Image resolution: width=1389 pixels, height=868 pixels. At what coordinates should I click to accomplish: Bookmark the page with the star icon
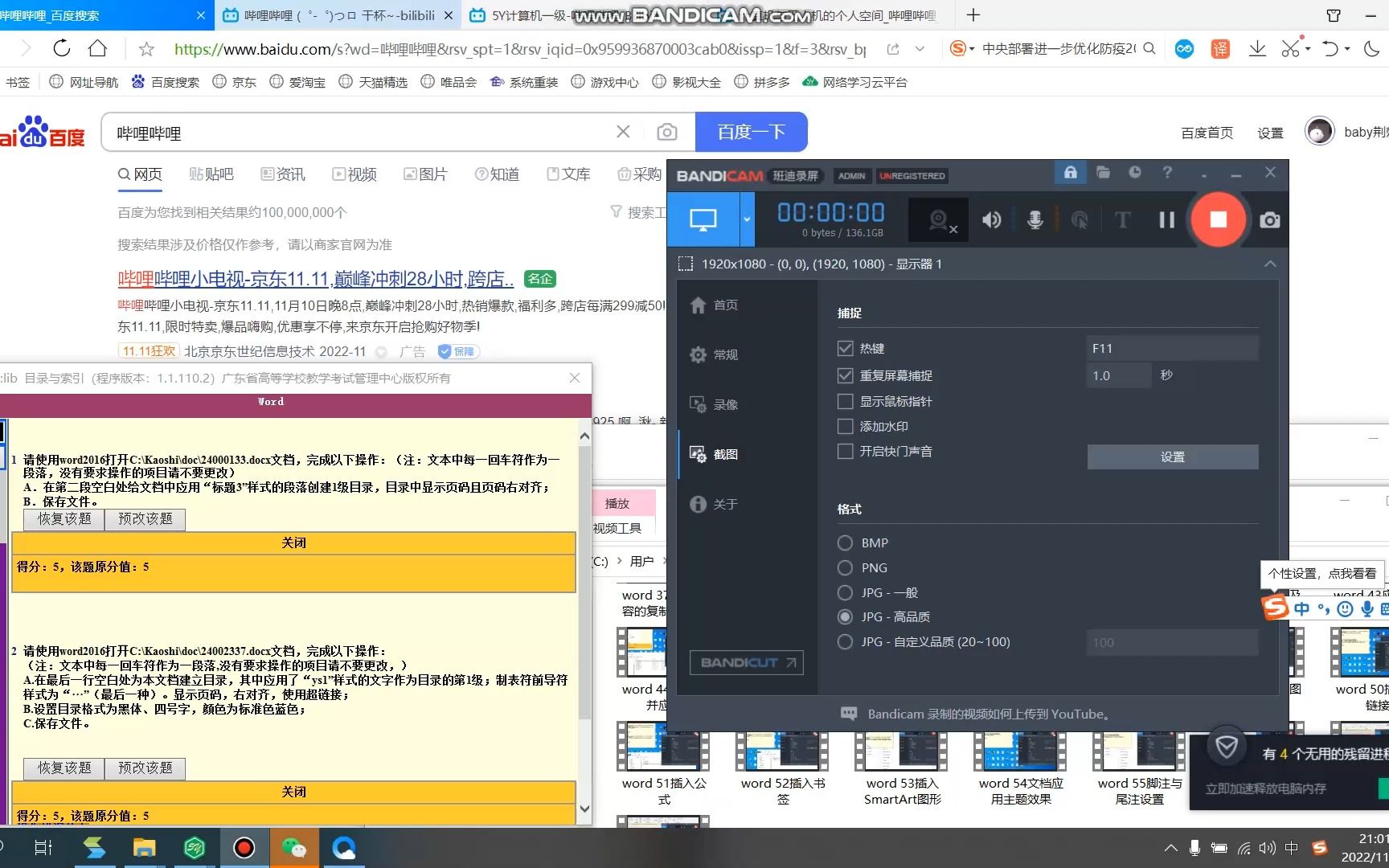pyautogui.click(x=146, y=49)
